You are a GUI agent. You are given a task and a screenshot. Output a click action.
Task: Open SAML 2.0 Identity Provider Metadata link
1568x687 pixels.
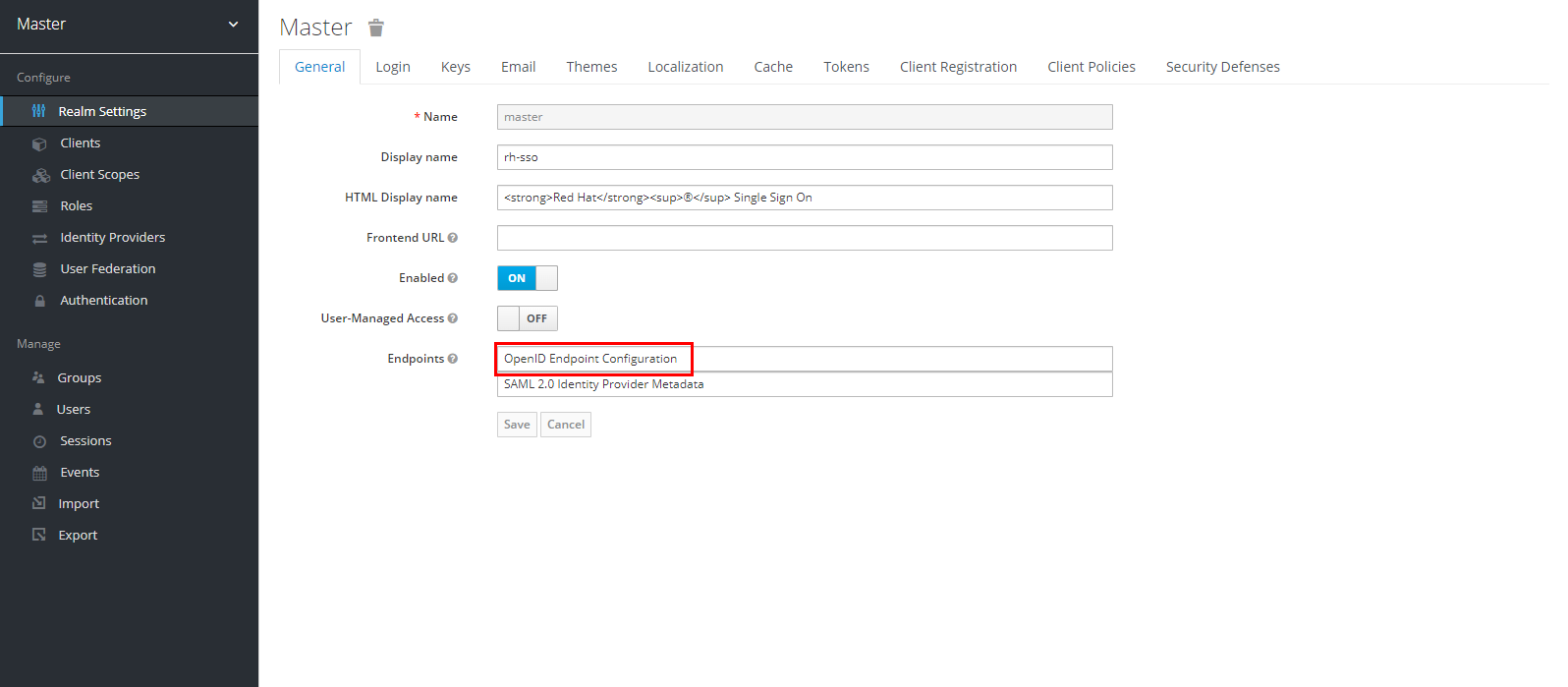(x=603, y=384)
